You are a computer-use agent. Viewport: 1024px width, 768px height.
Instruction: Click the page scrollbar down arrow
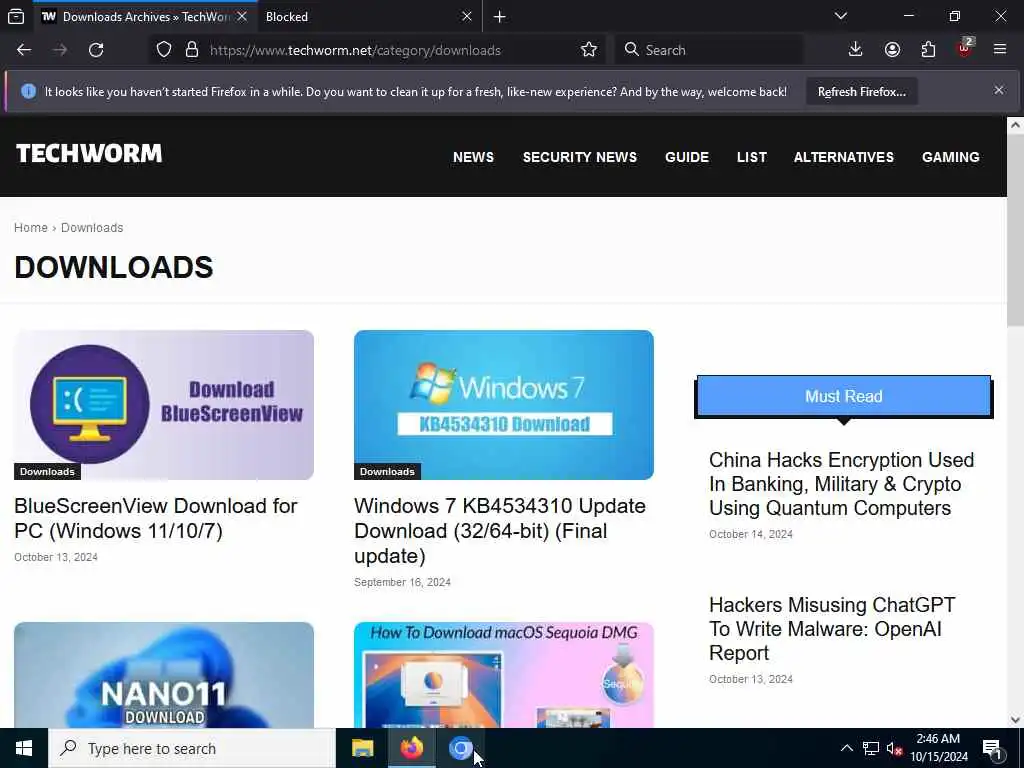tap(1016, 720)
